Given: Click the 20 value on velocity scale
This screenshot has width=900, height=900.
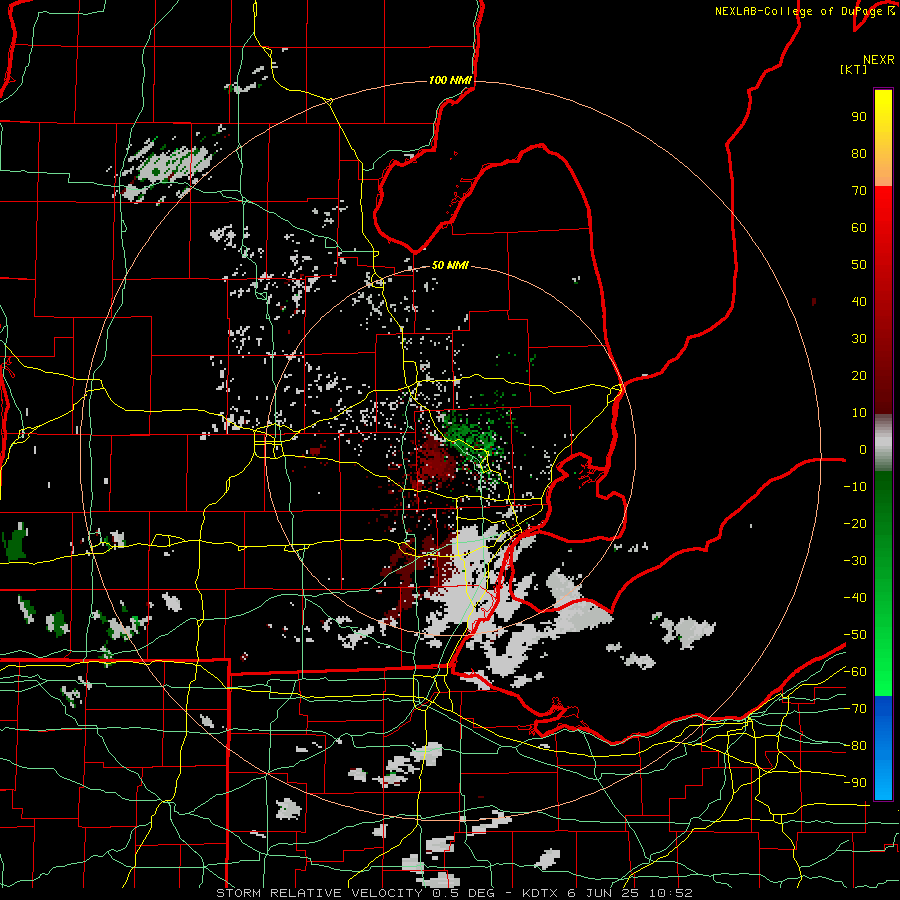Looking at the screenshot, I should tap(859, 376).
